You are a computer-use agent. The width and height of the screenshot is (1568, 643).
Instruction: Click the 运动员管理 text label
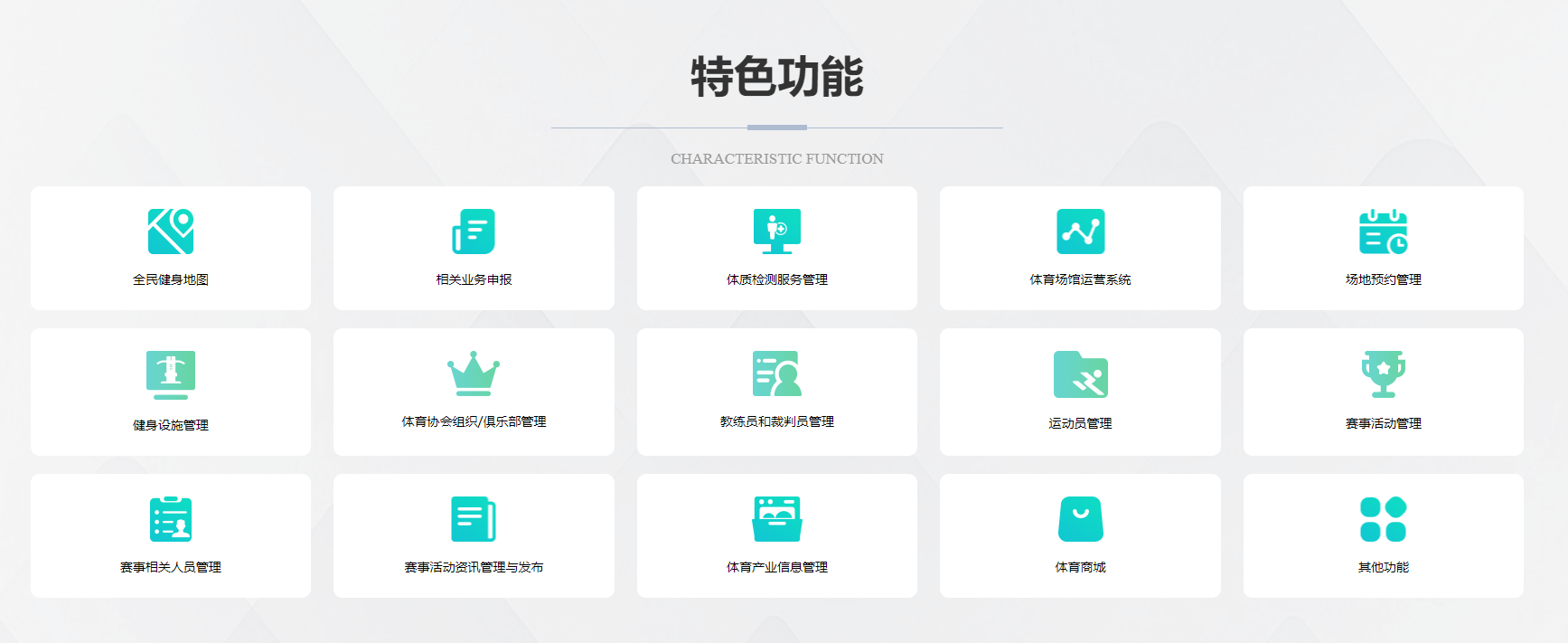(x=1080, y=423)
